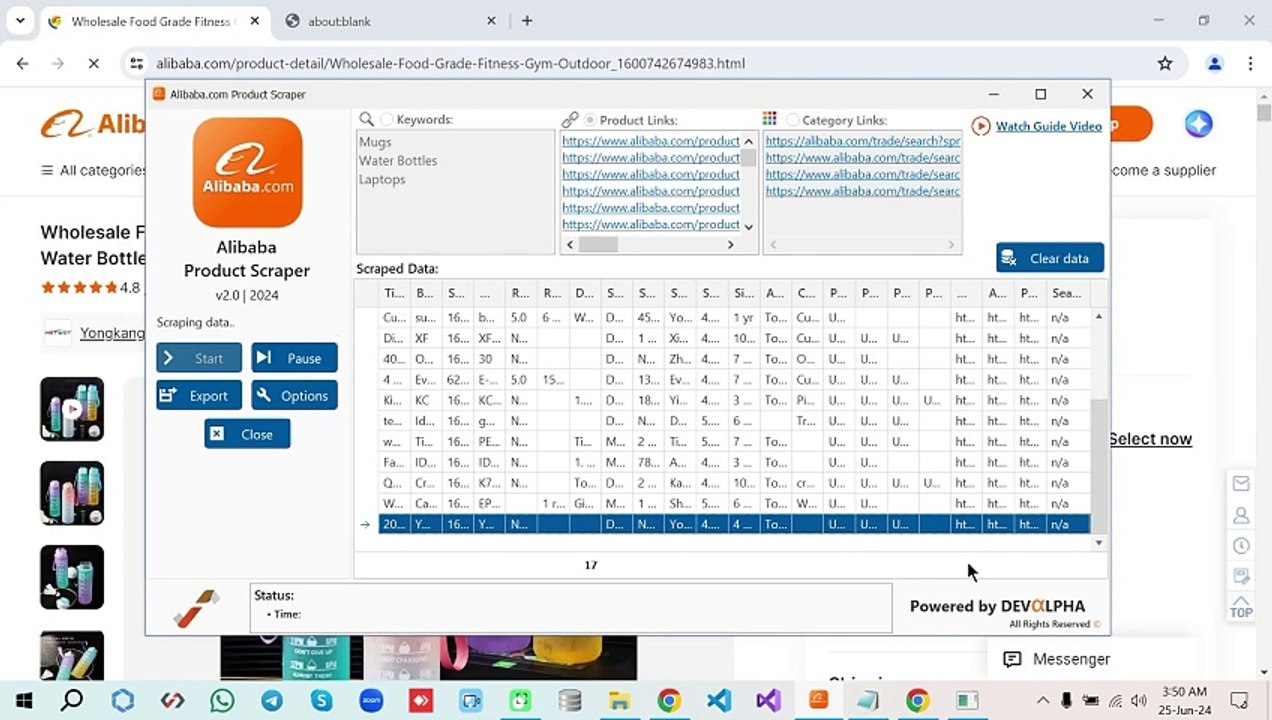Image resolution: width=1272 pixels, height=720 pixels.
Task: Switch to Wholesale Food Grade Fitness tab
Action: pos(152,21)
